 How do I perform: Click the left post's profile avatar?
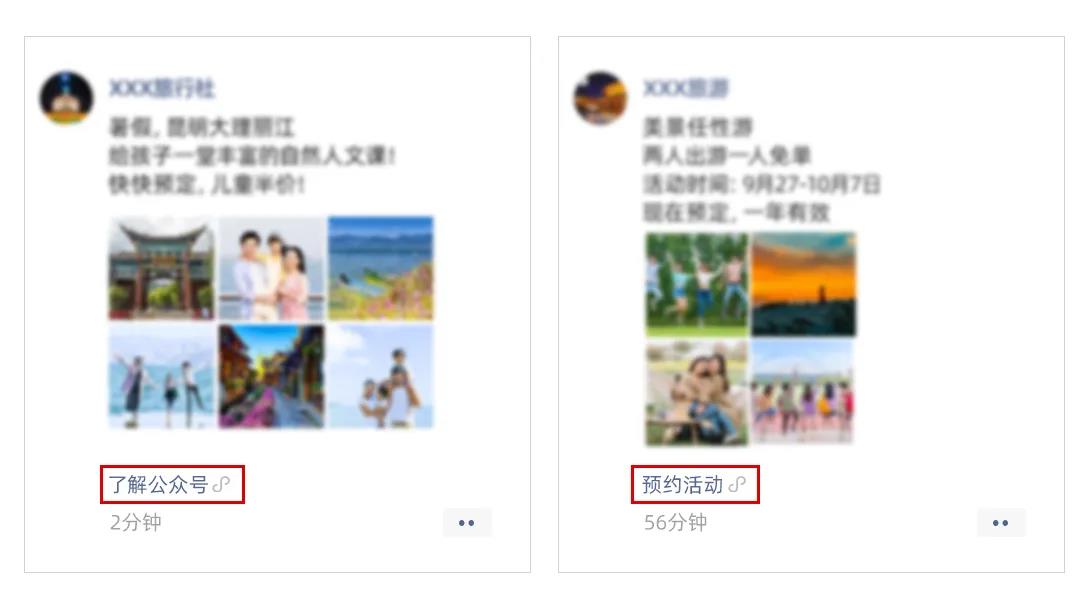(66, 98)
